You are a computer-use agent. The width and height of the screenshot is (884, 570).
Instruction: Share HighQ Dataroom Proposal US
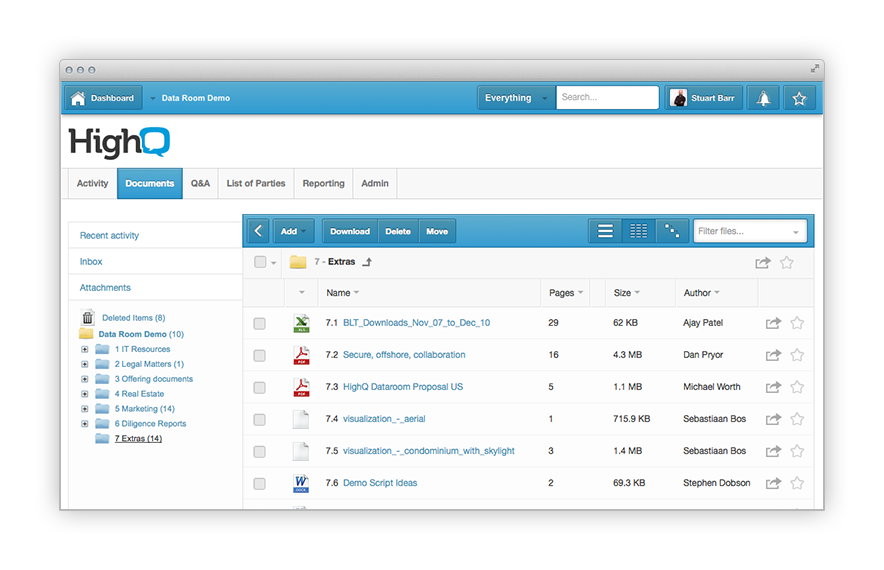773,387
